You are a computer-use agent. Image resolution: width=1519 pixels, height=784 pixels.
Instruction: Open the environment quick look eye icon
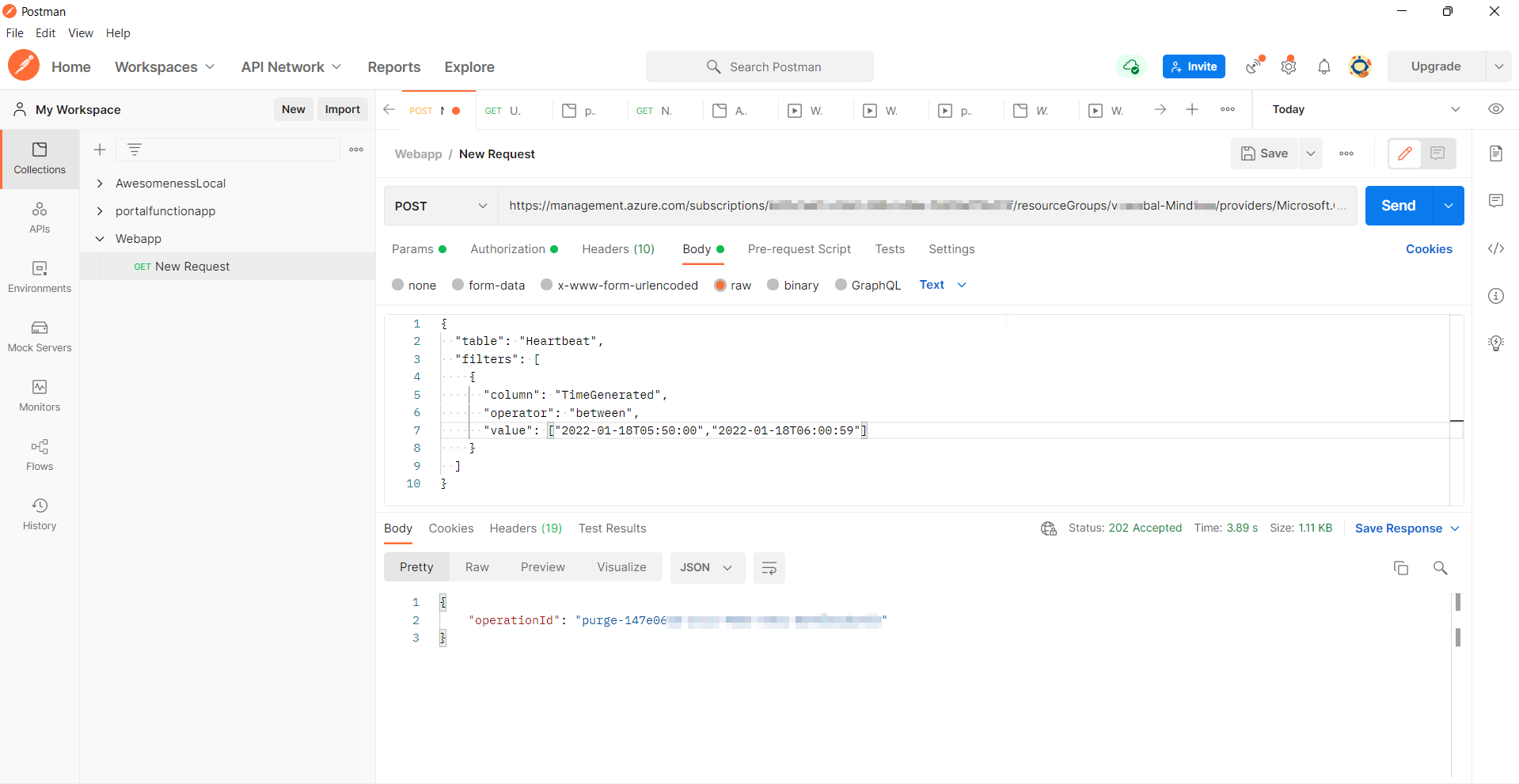1496,109
